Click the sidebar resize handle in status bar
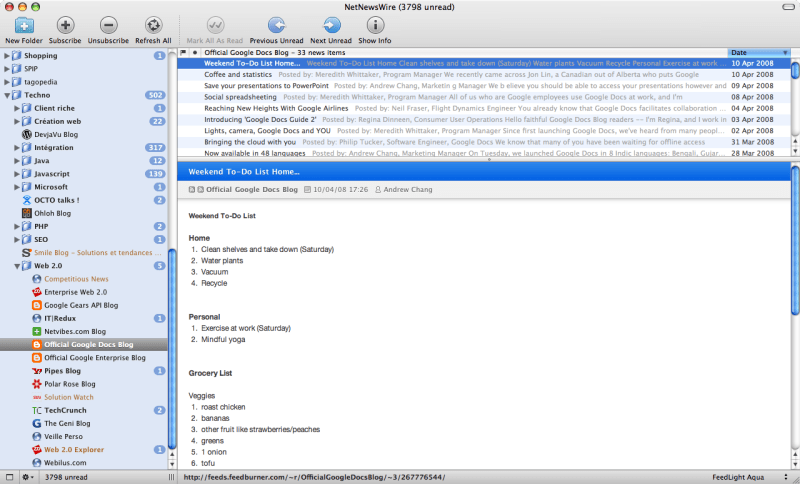 pos(171,477)
